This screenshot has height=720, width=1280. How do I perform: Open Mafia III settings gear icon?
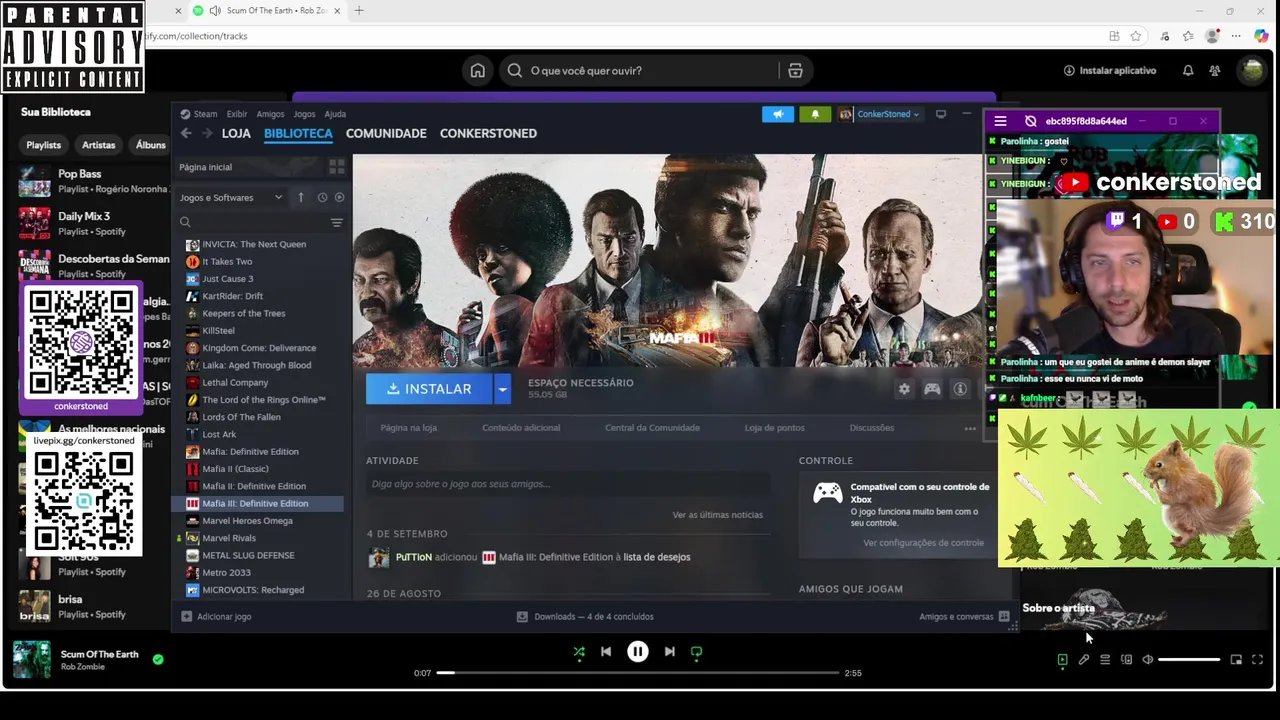coord(904,389)
